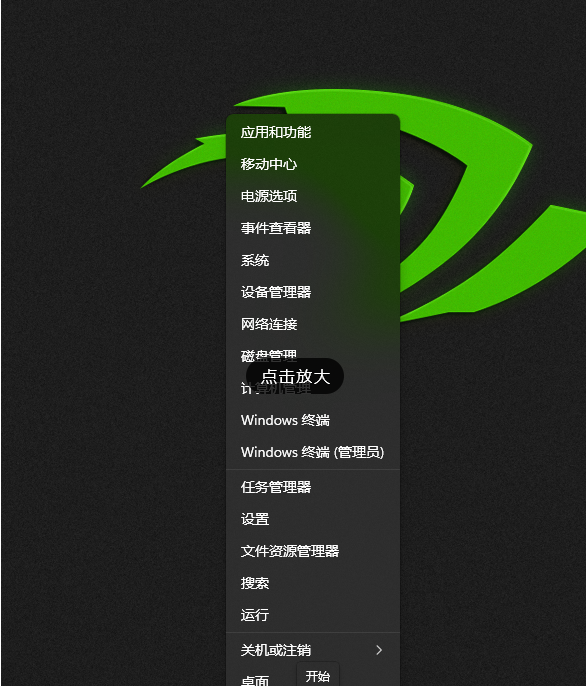Open 电源选项
This screenshot has width=586, height=686.
(x=313, y=196)
